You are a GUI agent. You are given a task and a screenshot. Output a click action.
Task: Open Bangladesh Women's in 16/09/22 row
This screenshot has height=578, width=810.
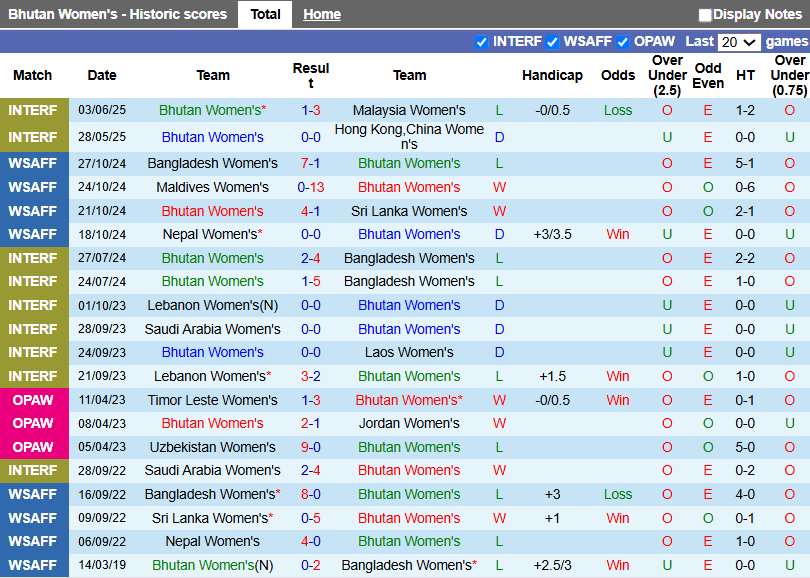[x=212, y=494]
